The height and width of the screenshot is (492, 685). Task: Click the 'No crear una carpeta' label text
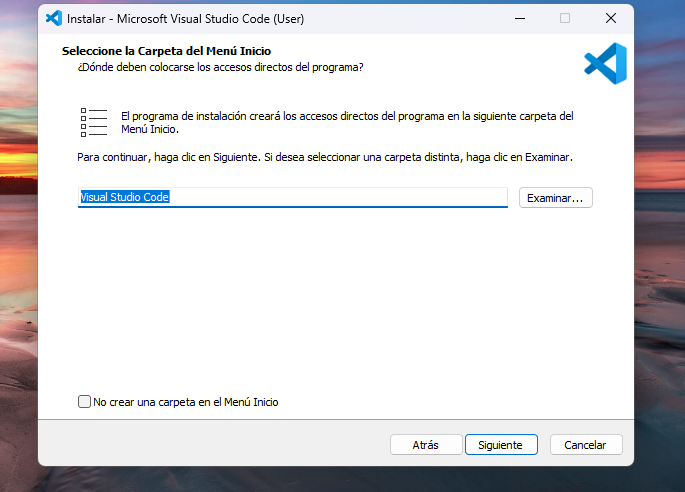[185, 402]
